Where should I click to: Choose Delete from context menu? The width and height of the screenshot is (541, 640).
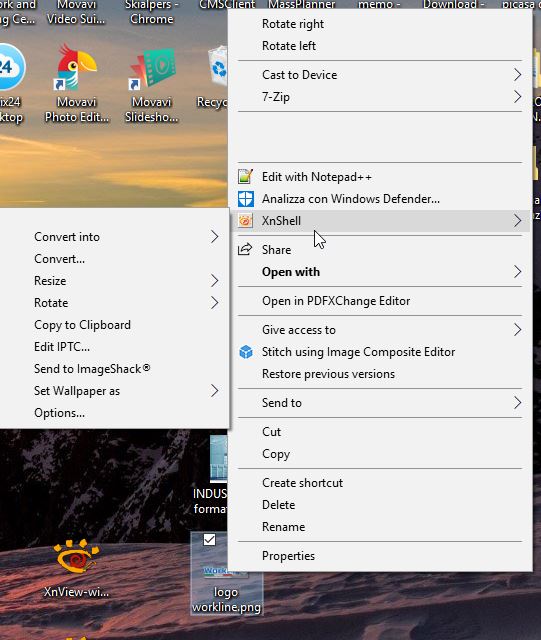tap(380, 505)
